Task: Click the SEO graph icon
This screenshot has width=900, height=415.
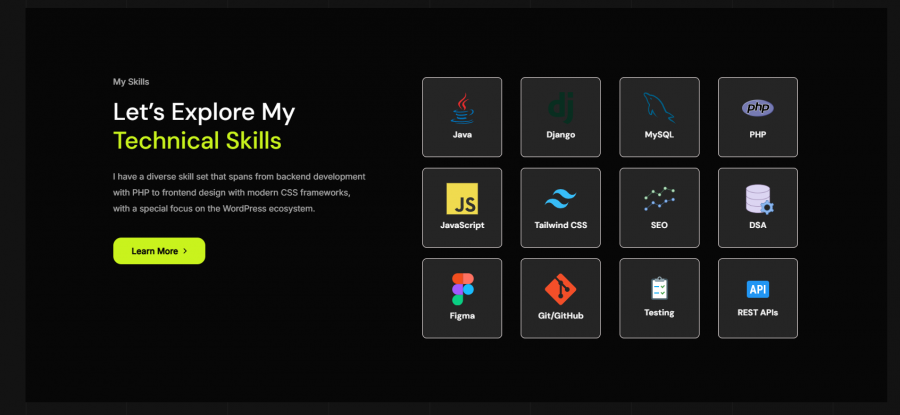Action: pyautogui.click(x=659, y=199)
